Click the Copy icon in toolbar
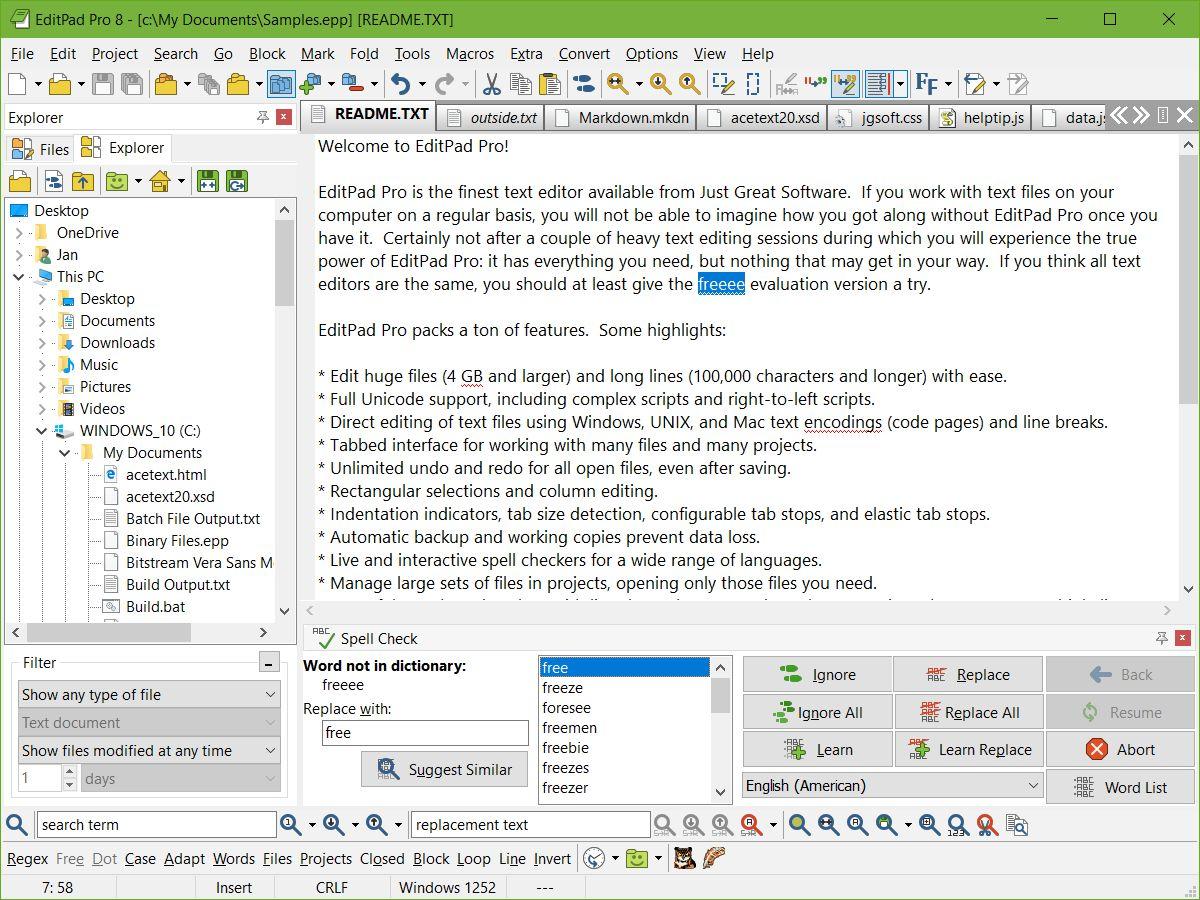 [x=520, y=85]
